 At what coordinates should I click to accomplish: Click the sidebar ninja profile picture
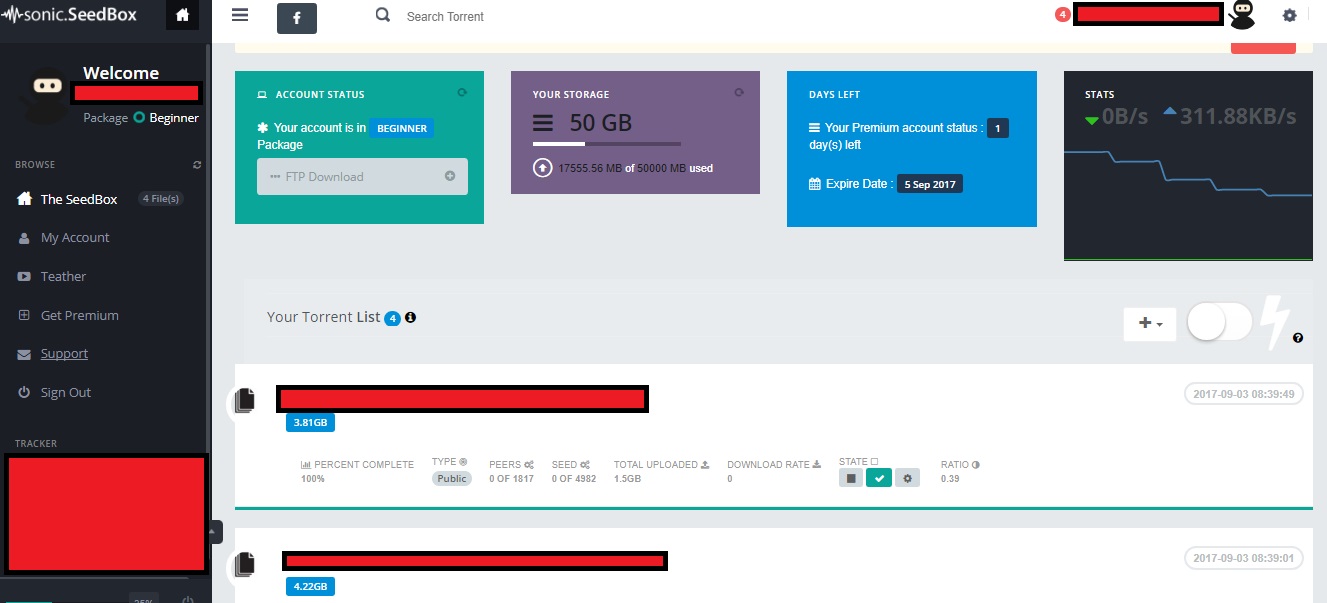click(x=44, y=94)
